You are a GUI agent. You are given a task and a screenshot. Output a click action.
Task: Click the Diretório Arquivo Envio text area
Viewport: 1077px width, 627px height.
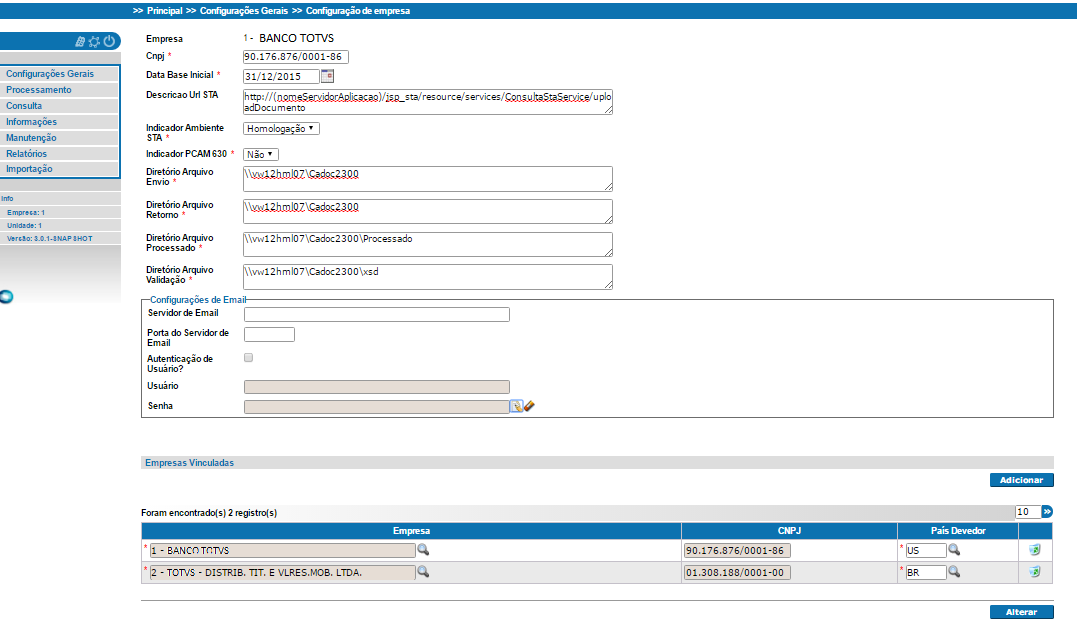coord(428,179)
